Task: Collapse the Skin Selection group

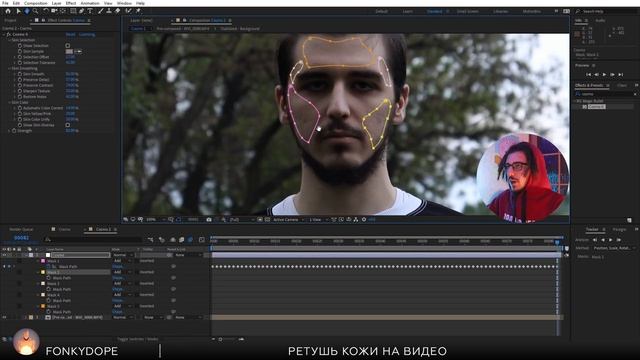Action: click(9, 40)
